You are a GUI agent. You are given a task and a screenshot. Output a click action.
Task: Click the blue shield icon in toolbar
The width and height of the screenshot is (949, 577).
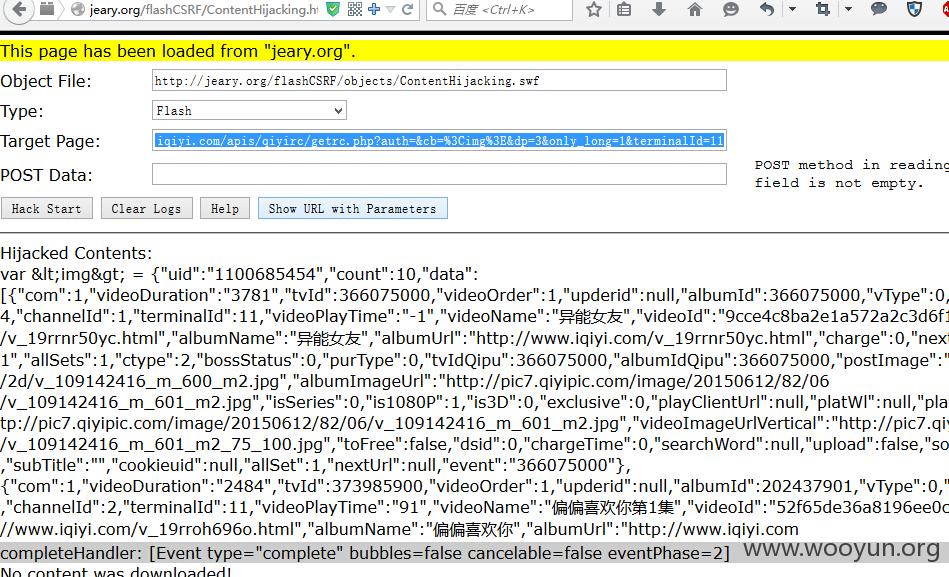pos(915,9)
